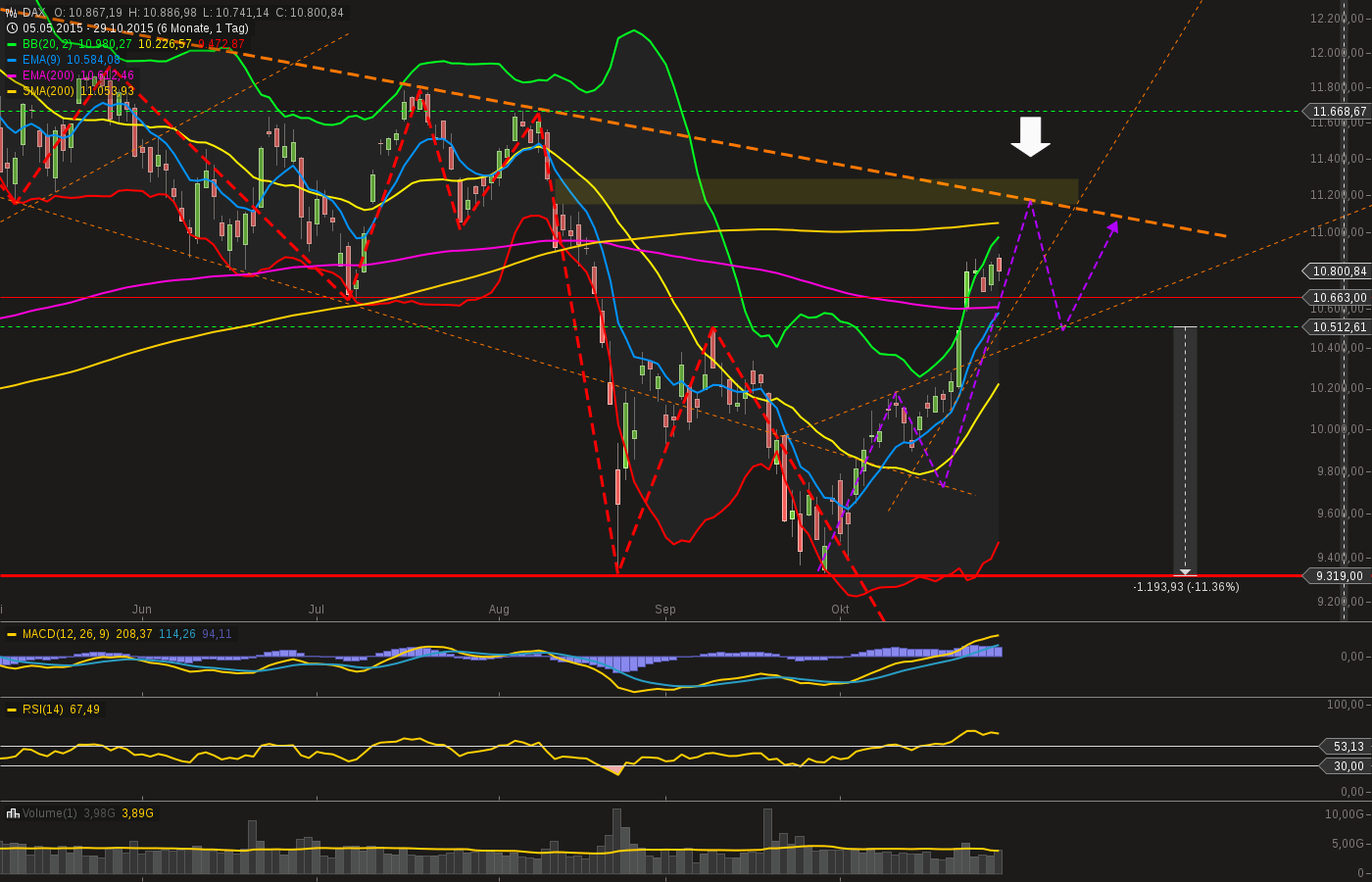Click the MACD histogram value 94,11
Image resolution: width=1372 pixels, height=882 pixels.
coord(218,634)
